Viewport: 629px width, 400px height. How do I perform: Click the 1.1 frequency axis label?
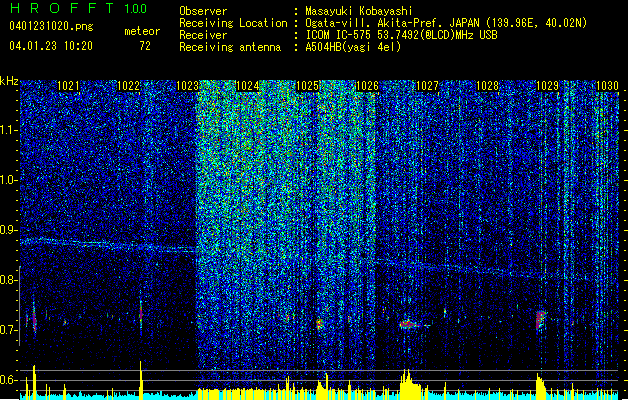[9, 130]
